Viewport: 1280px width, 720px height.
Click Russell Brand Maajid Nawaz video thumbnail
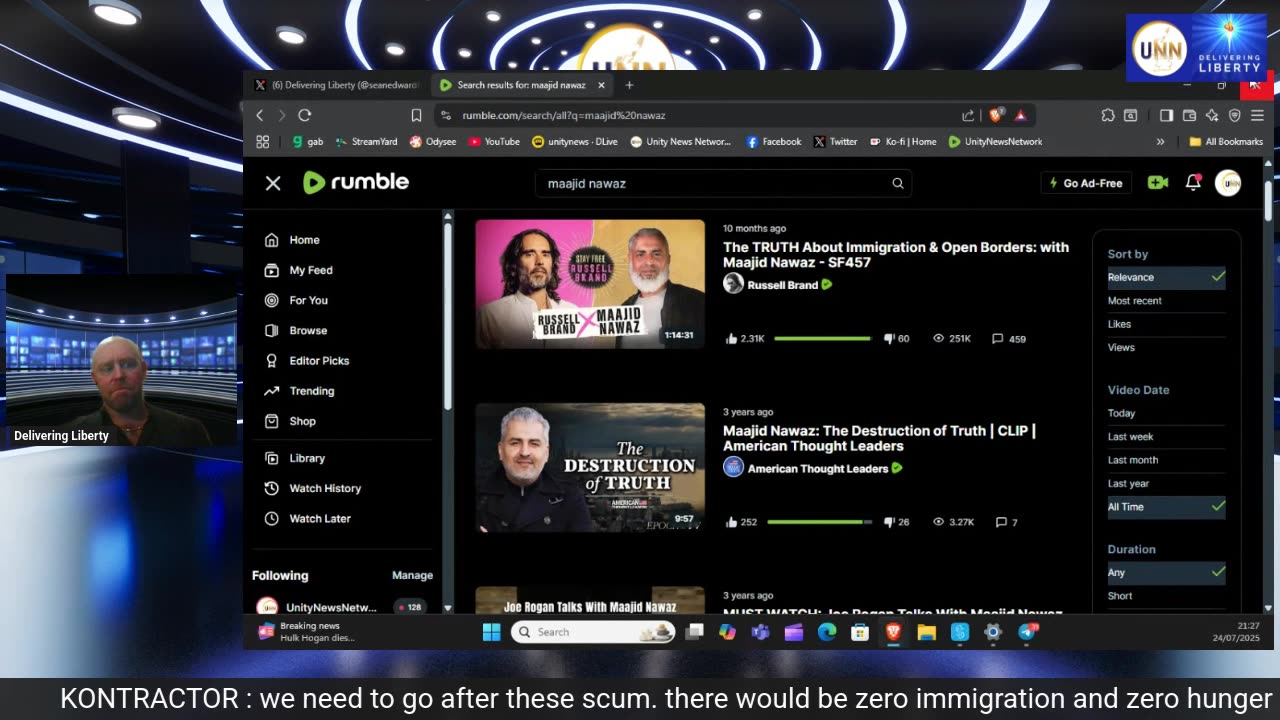(590, 284)
